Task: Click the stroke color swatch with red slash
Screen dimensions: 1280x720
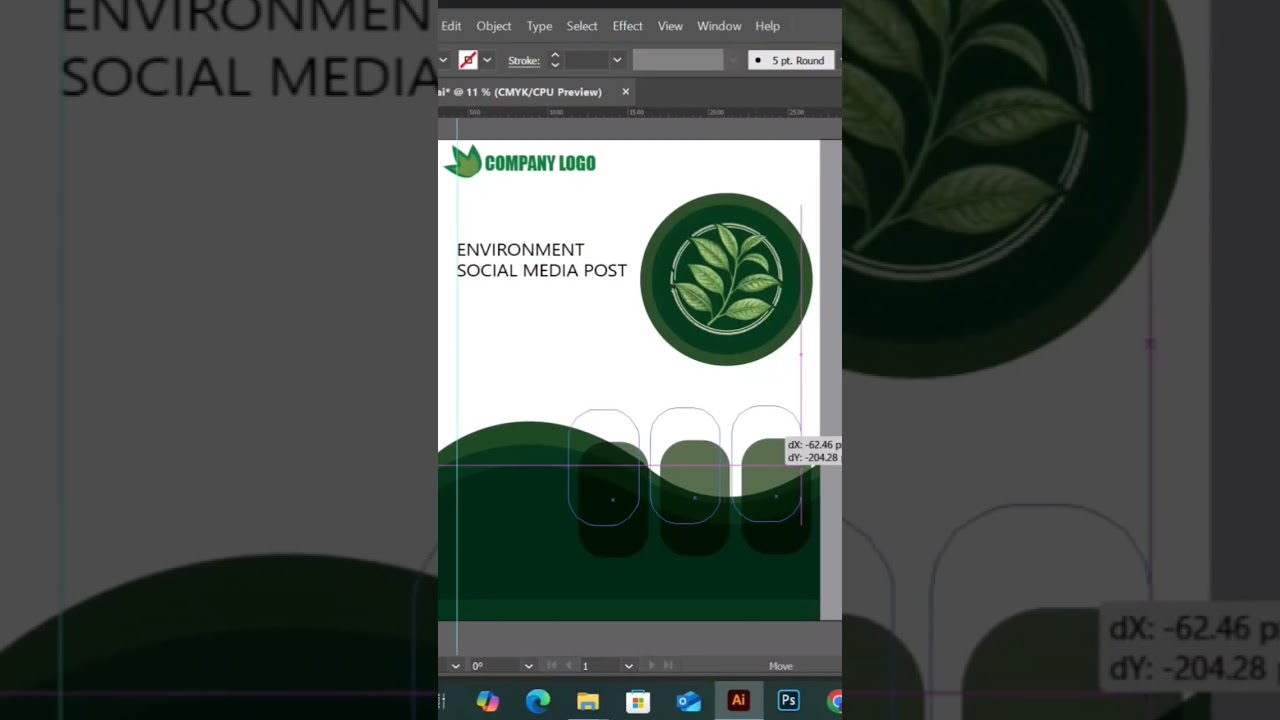Action: 468,60
